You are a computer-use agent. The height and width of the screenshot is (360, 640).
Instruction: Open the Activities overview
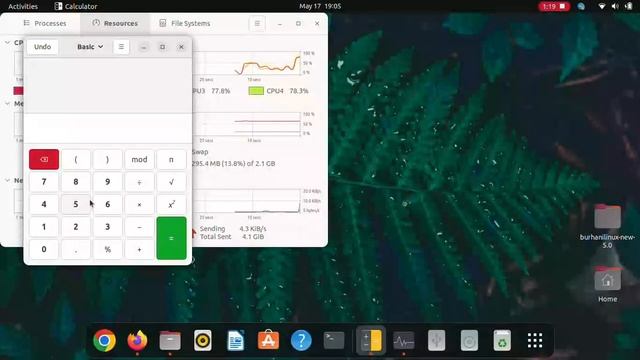pyautogui.click(x=23, y=6)
